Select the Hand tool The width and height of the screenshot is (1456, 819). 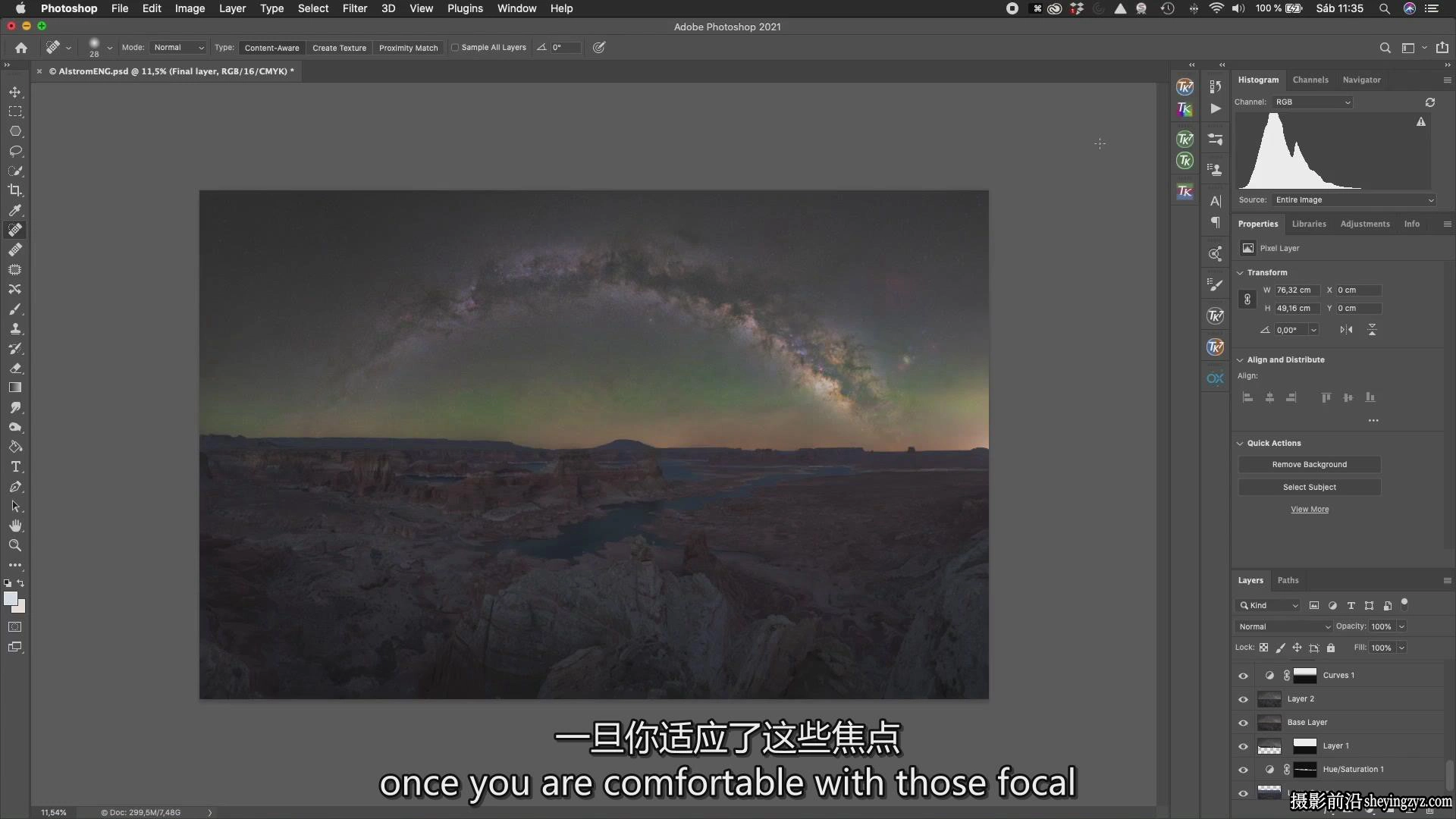(15, 526)
